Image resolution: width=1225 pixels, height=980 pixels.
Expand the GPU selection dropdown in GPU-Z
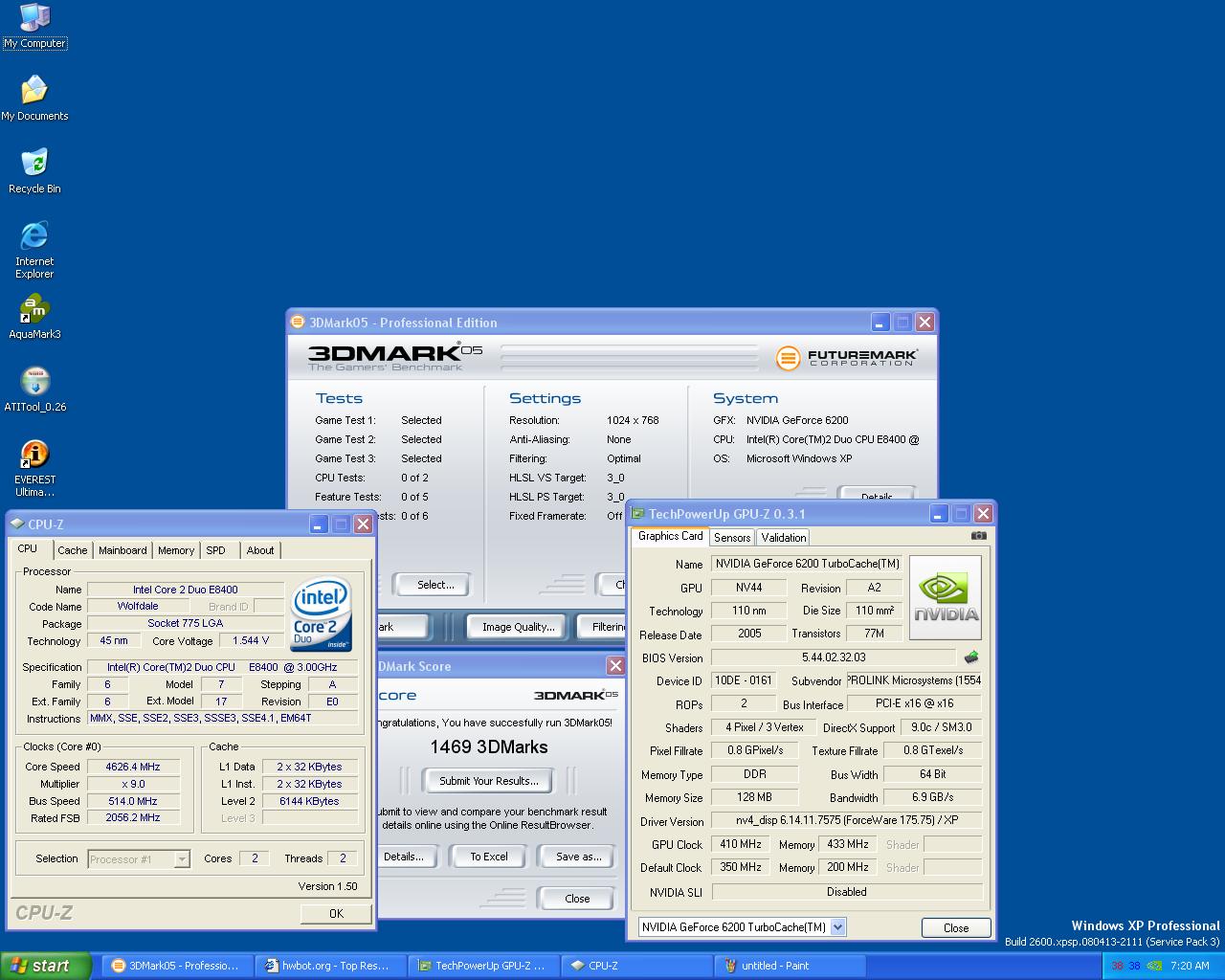[838, 926]
